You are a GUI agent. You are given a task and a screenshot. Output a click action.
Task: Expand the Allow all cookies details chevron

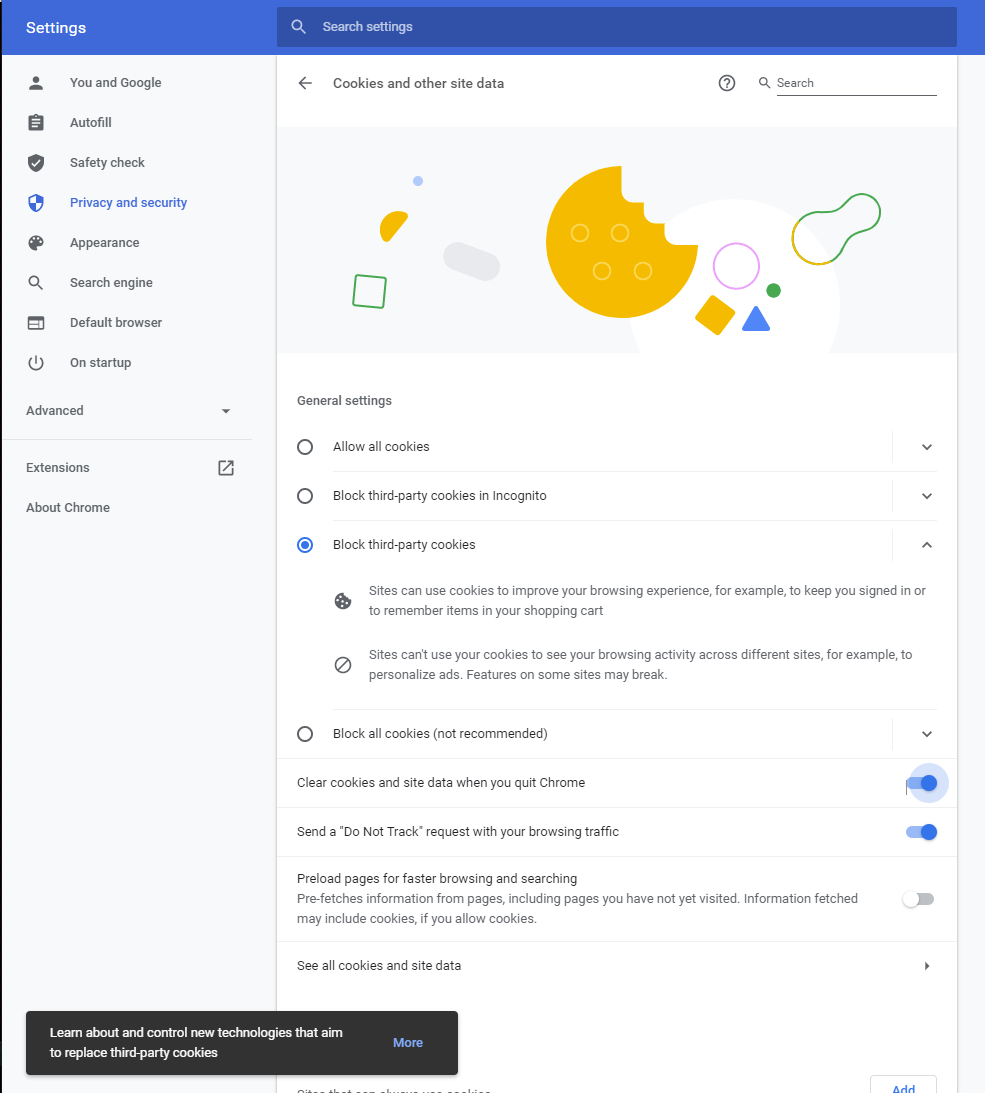pos(927,448)
